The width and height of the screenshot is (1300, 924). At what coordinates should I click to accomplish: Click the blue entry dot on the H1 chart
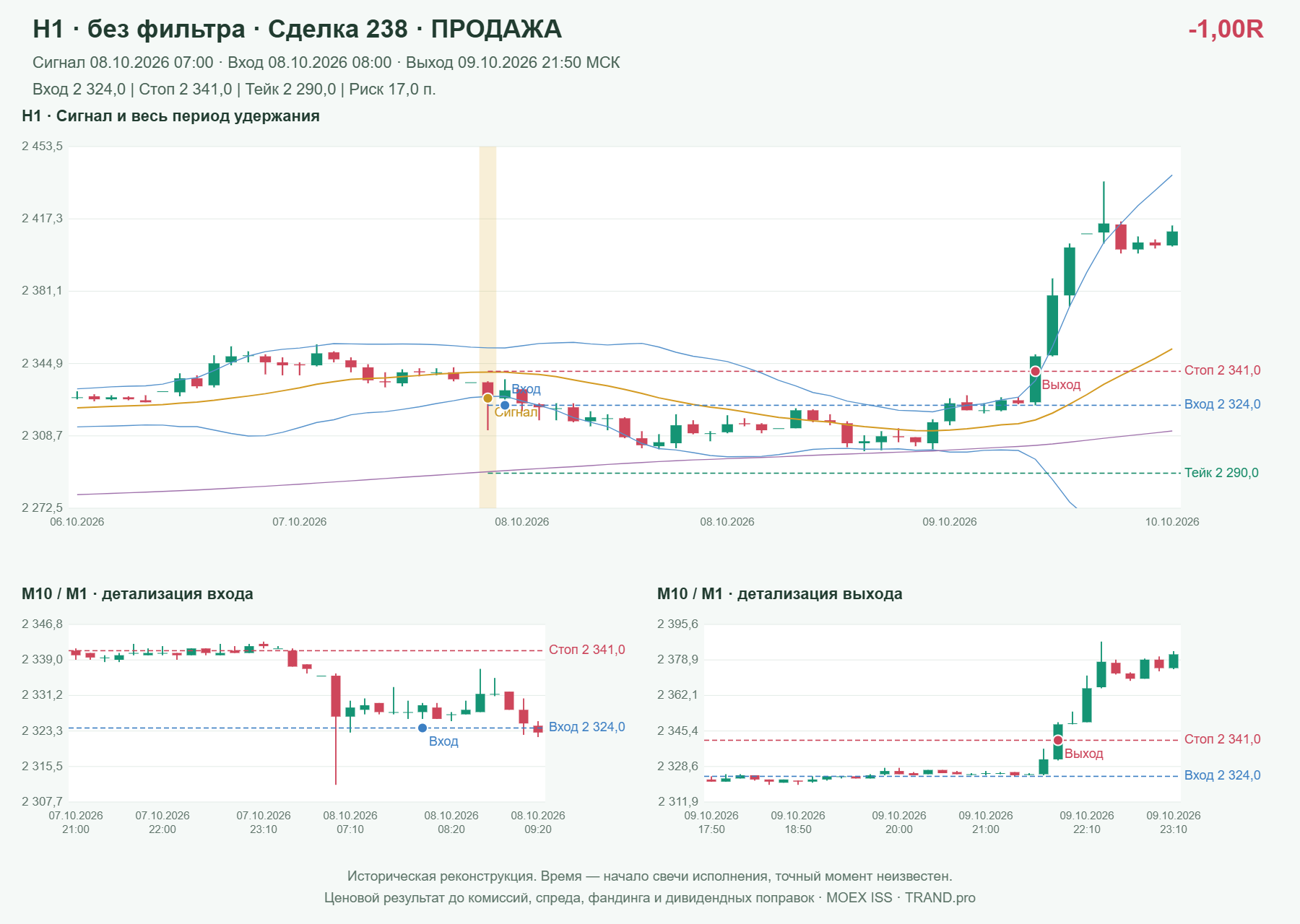pyautogui.click(x=505, y=405)
